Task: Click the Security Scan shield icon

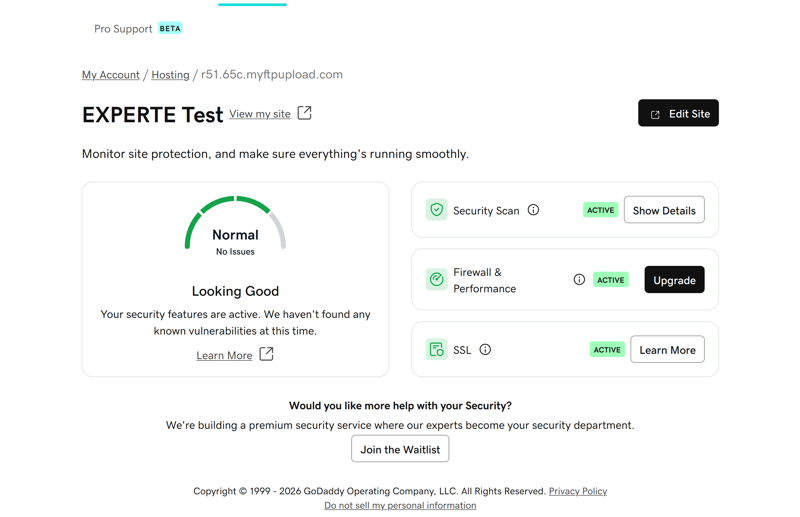Action: point(436,210)
